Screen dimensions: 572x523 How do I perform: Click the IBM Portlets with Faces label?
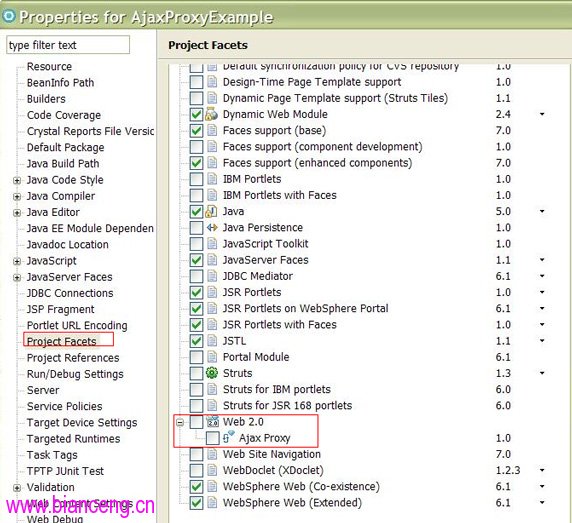[279, 195]
